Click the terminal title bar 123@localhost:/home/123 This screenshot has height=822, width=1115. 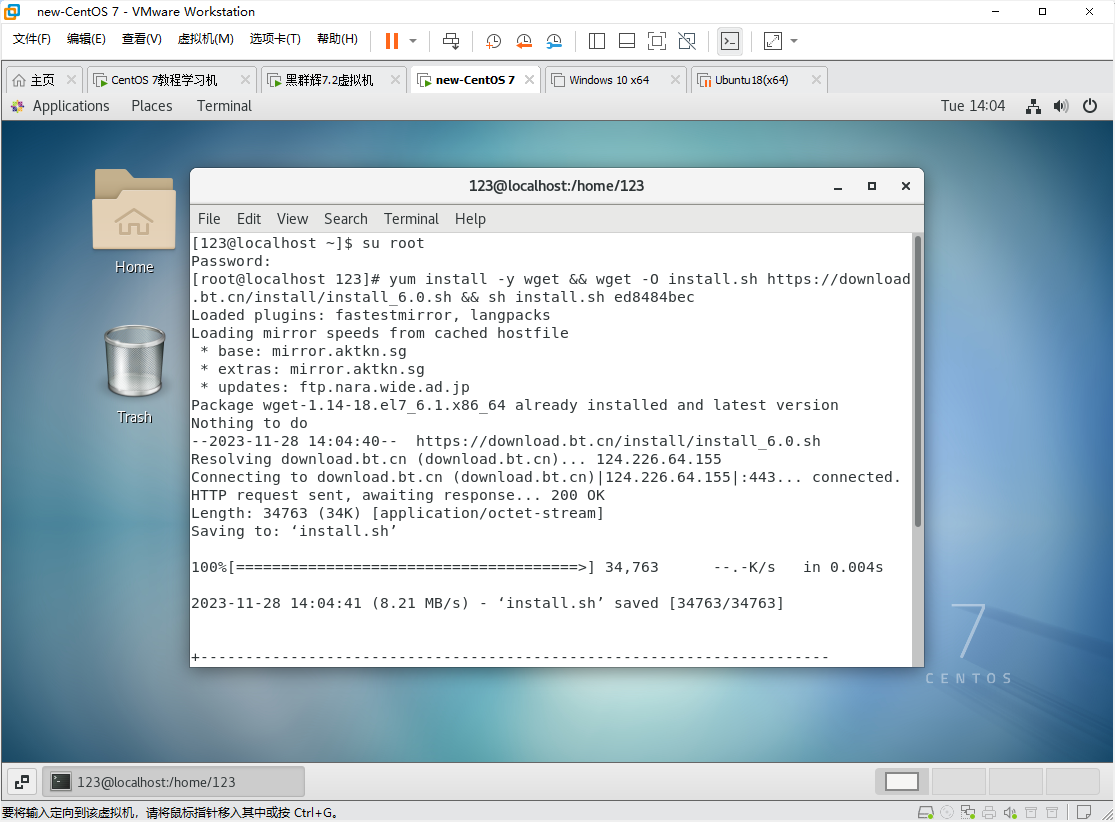coord(556,186)
